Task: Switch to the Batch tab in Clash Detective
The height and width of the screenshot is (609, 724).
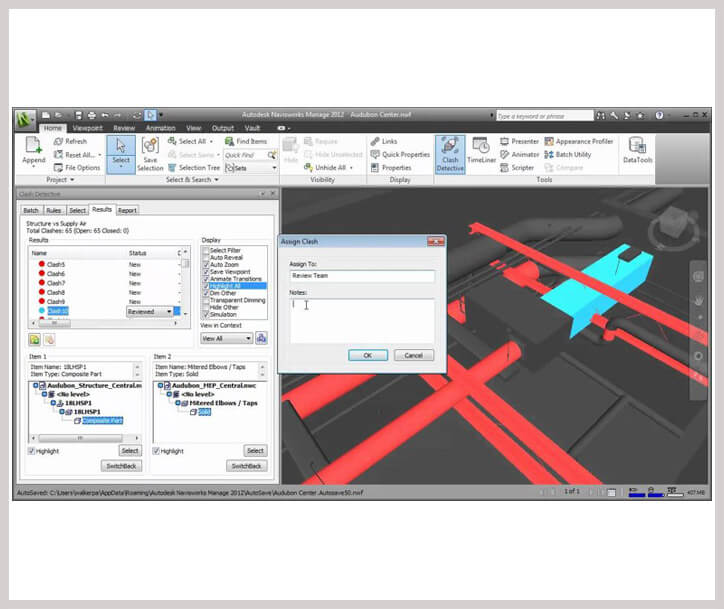Action: 31,211
